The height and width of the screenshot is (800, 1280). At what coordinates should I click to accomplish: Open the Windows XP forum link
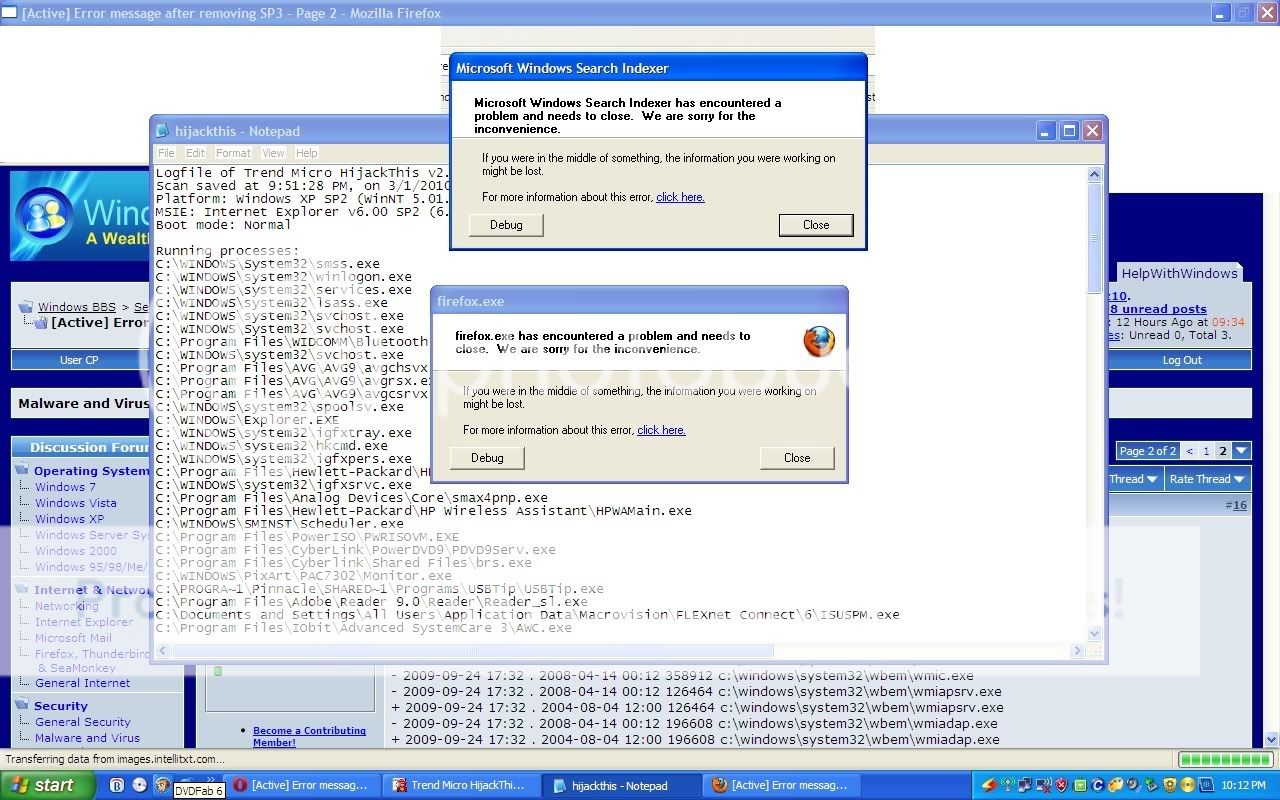coord(69,519)
